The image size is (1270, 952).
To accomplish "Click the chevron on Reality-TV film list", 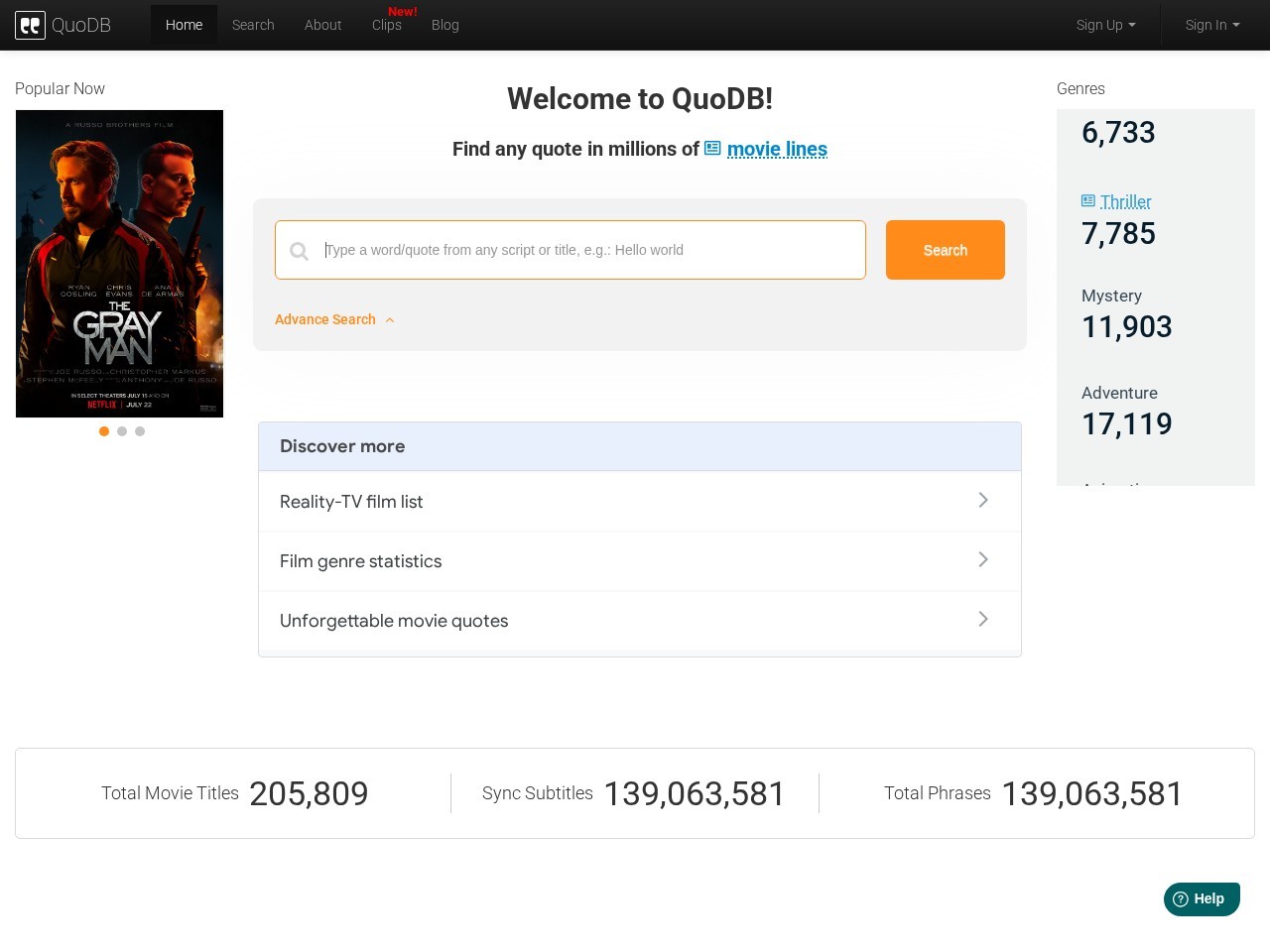I will tap(983, 501).
